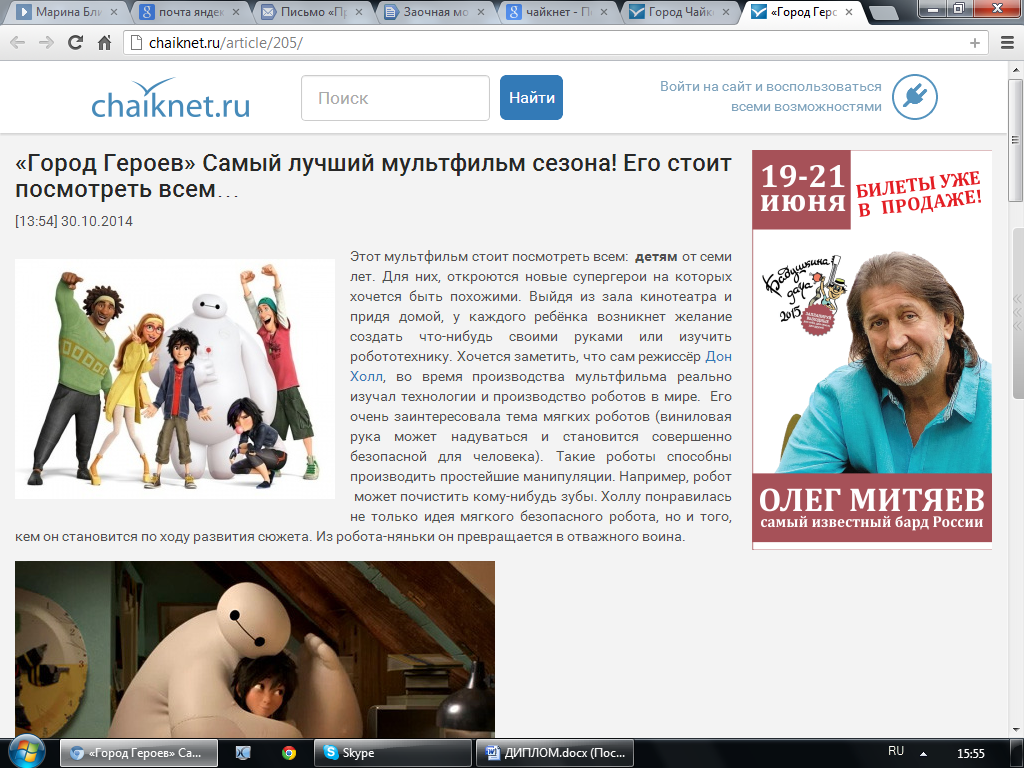Click the Поиск search field
This screenshot has width=1024, height=768.
395,98
